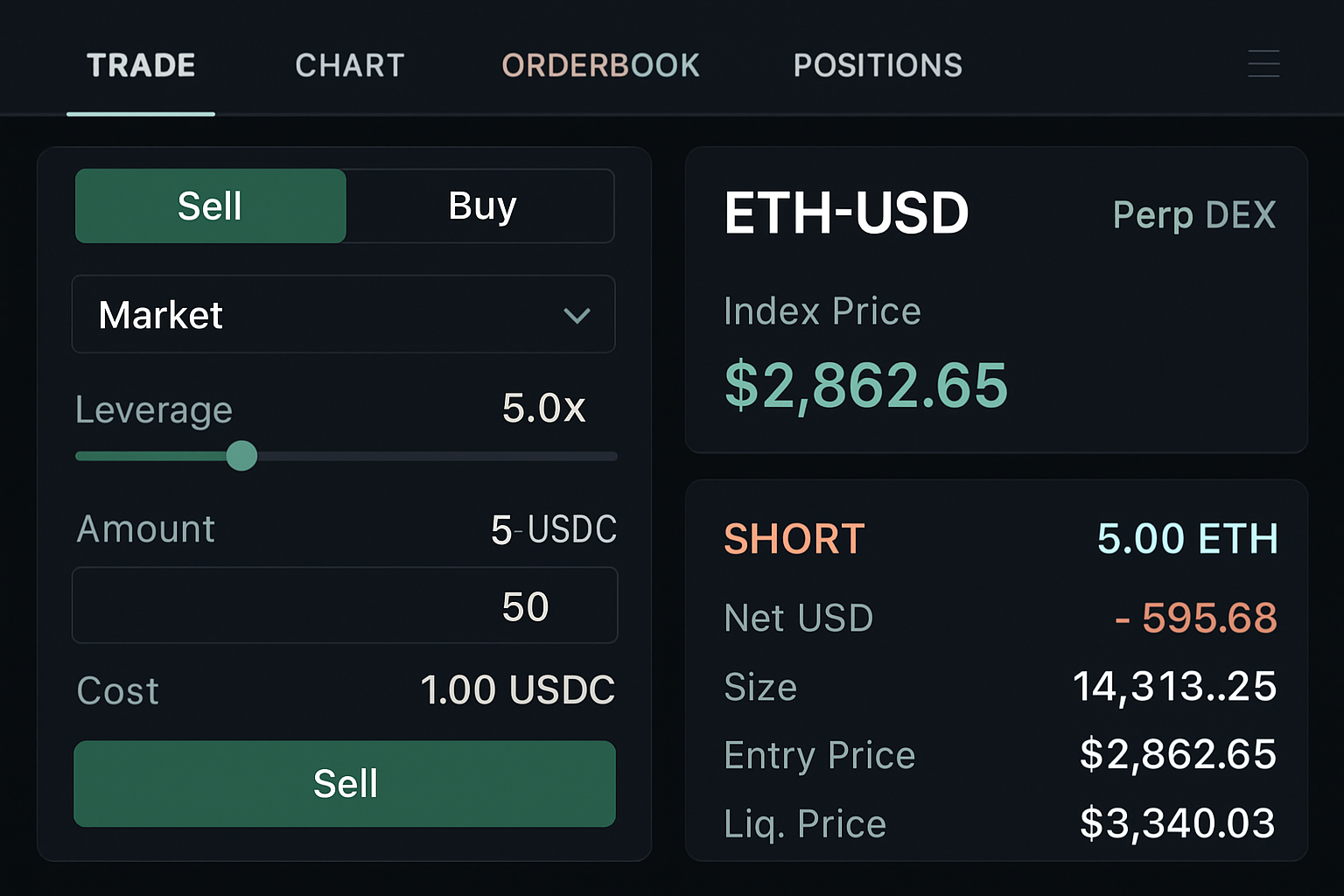Click the leverage slider handle
This screenshot has height=896, width=1344.
(242, 456)
